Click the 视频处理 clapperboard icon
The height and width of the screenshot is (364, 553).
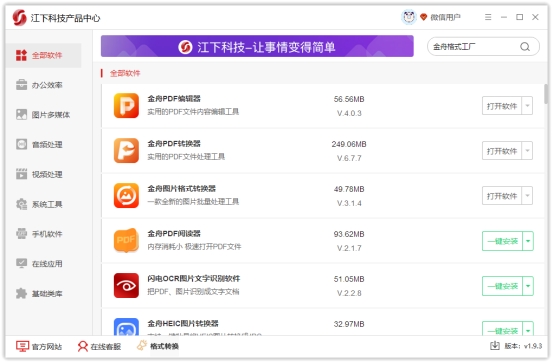(21, 174)
